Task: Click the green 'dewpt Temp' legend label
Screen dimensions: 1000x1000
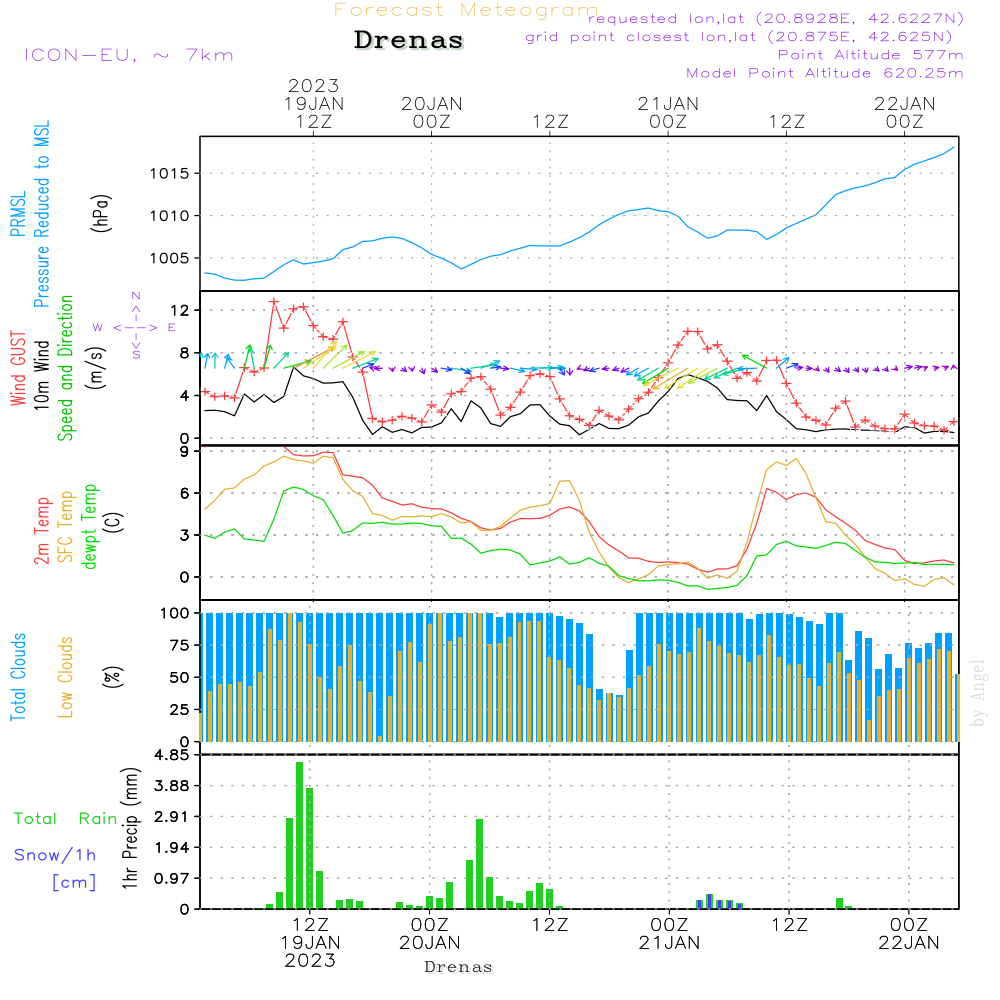Action: click(x=89, y=526)
